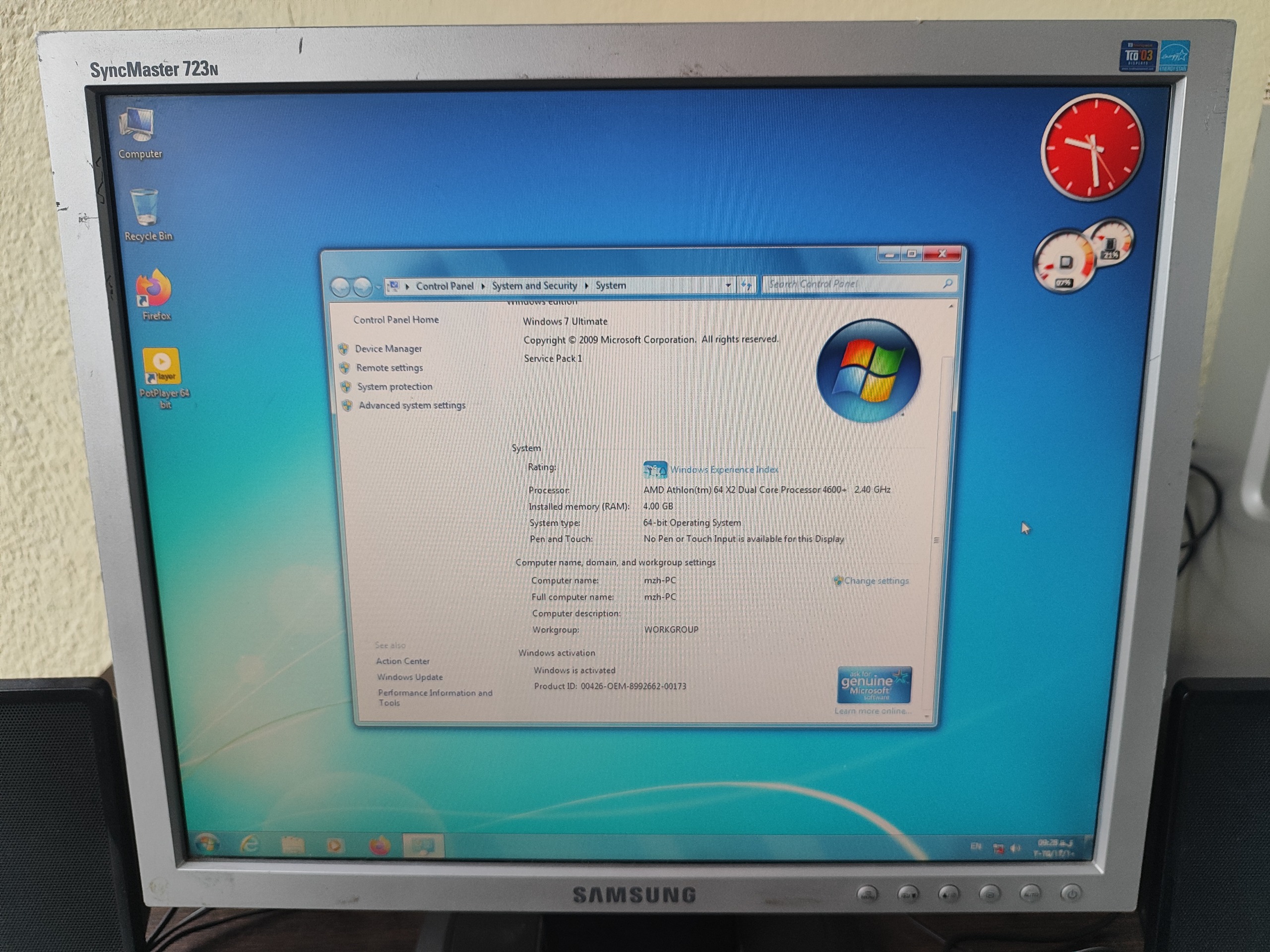Viewport: 1270px width, 952px height.
Task: Launch Internet Explorer from the taskbar
Action: pyautogui.click(x=250, y=844)
